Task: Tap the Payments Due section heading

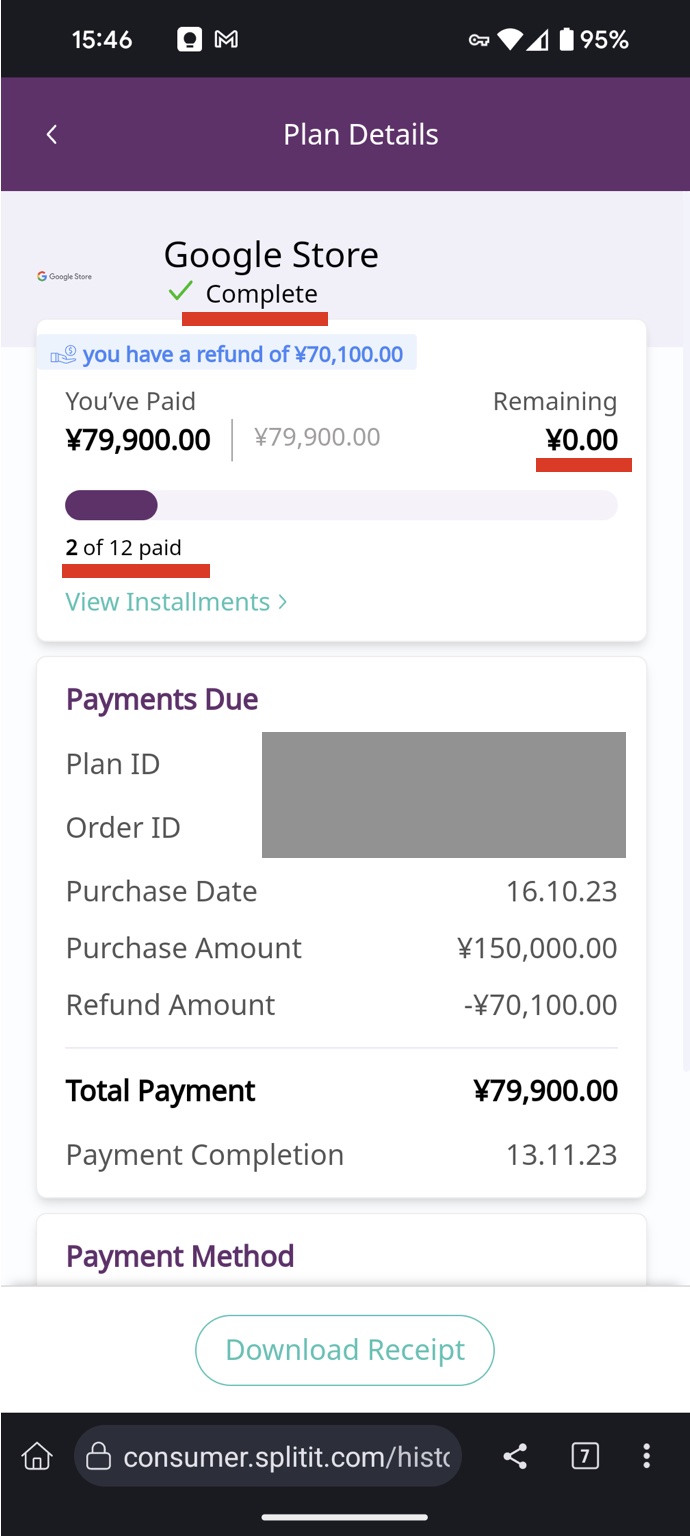Action: tap(162, 699)
